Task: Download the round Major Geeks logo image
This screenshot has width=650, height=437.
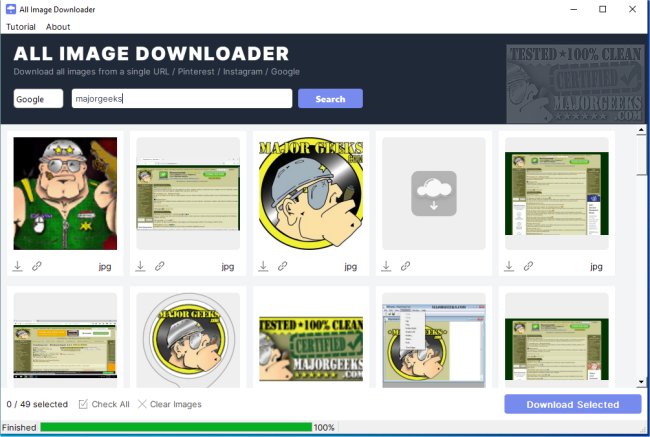Action: click(263, 266)
